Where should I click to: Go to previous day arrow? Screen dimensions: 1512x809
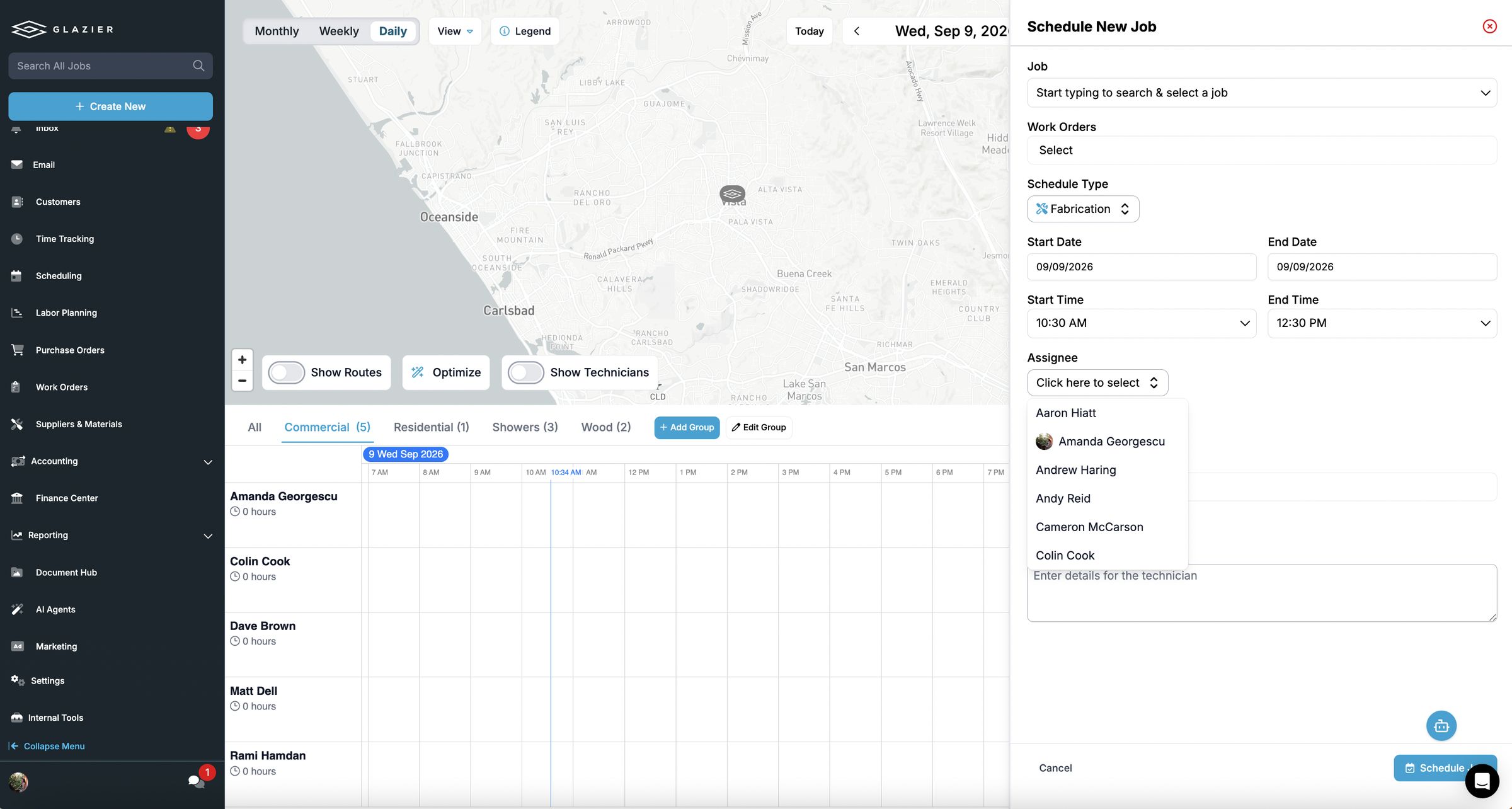click(x=857, y=31)
